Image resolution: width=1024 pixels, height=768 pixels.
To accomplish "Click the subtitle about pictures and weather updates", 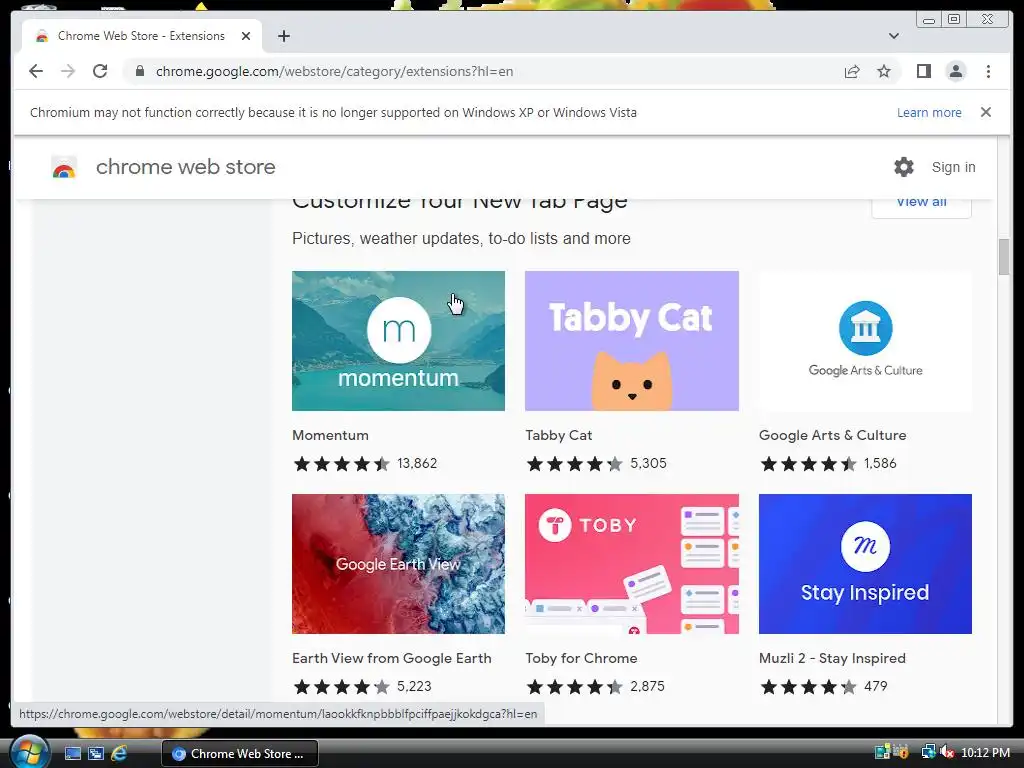I will pos(461,238).
